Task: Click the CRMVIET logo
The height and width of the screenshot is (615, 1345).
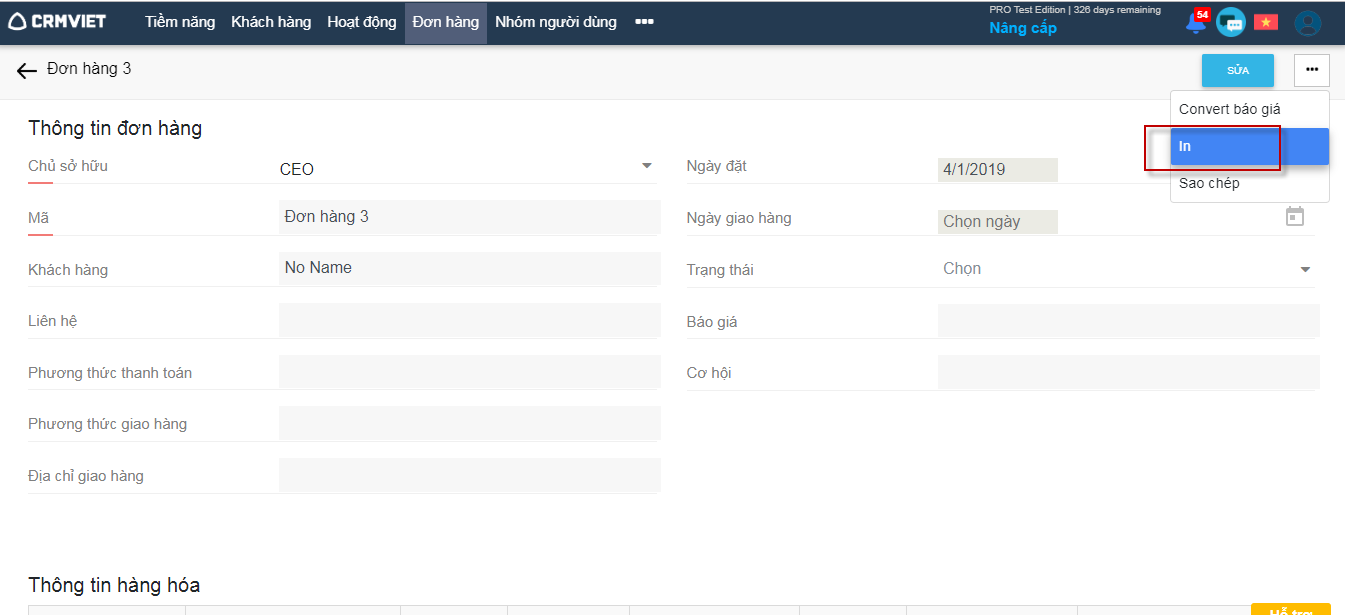Action: [x=57, y=21]
